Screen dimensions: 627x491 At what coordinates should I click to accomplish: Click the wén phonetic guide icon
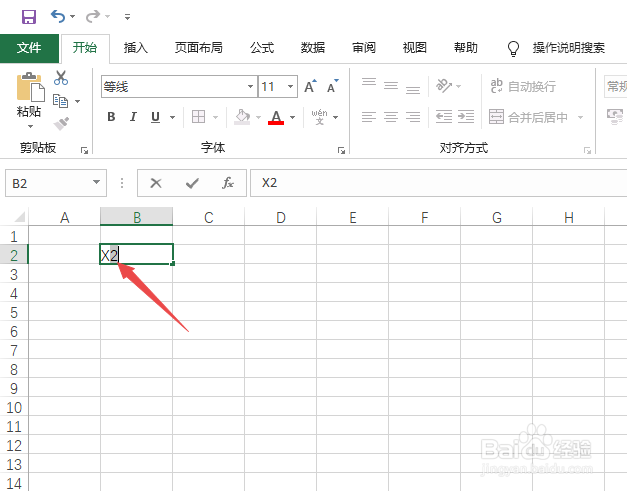tap(319, 117)
